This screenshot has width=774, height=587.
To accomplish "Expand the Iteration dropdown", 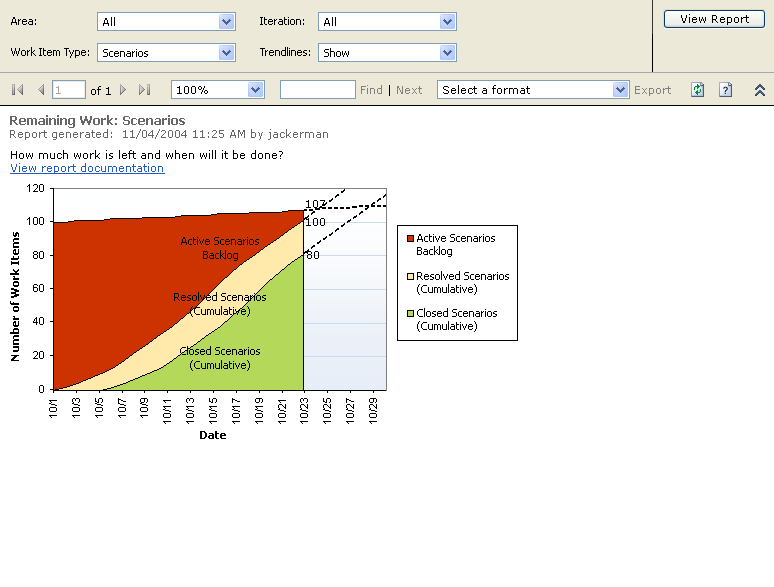I will coord(447,22).
